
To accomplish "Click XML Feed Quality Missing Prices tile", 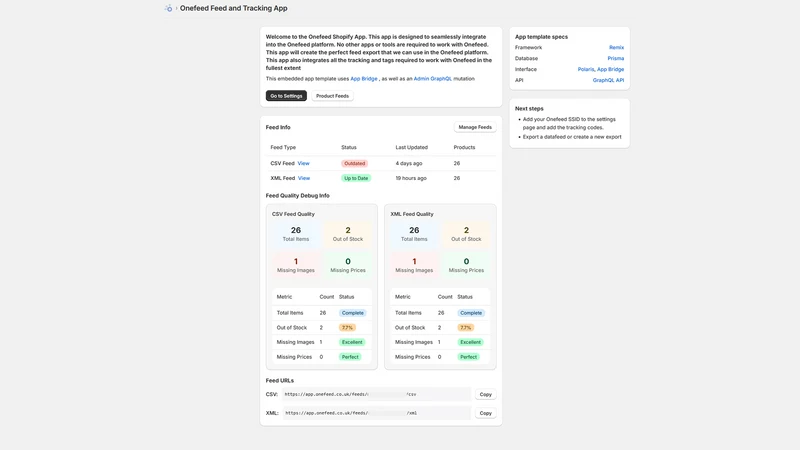I will 466,265.
